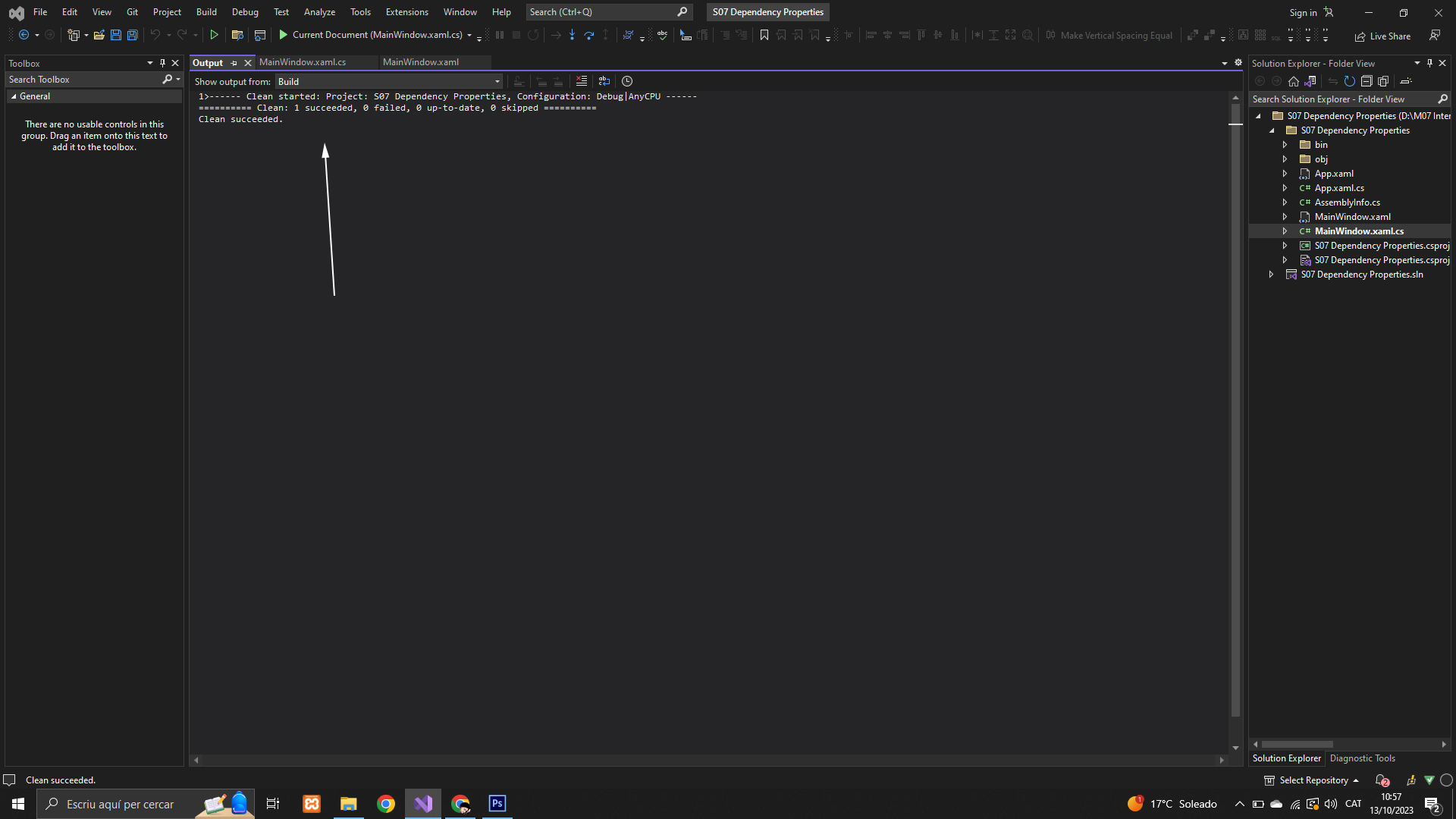Click the Open File toolbar icon
This screenshot has width=1456, height=819.
tap(99, 35)
